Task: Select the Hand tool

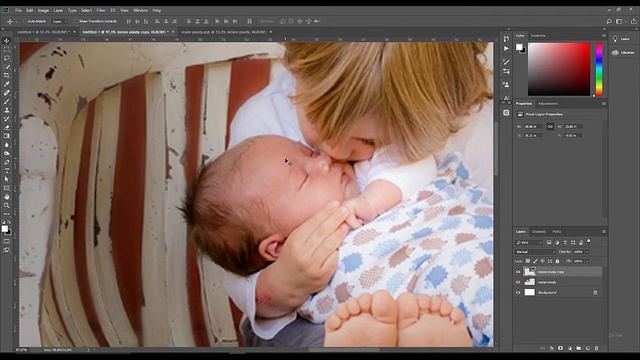Action: click(7, 197)
